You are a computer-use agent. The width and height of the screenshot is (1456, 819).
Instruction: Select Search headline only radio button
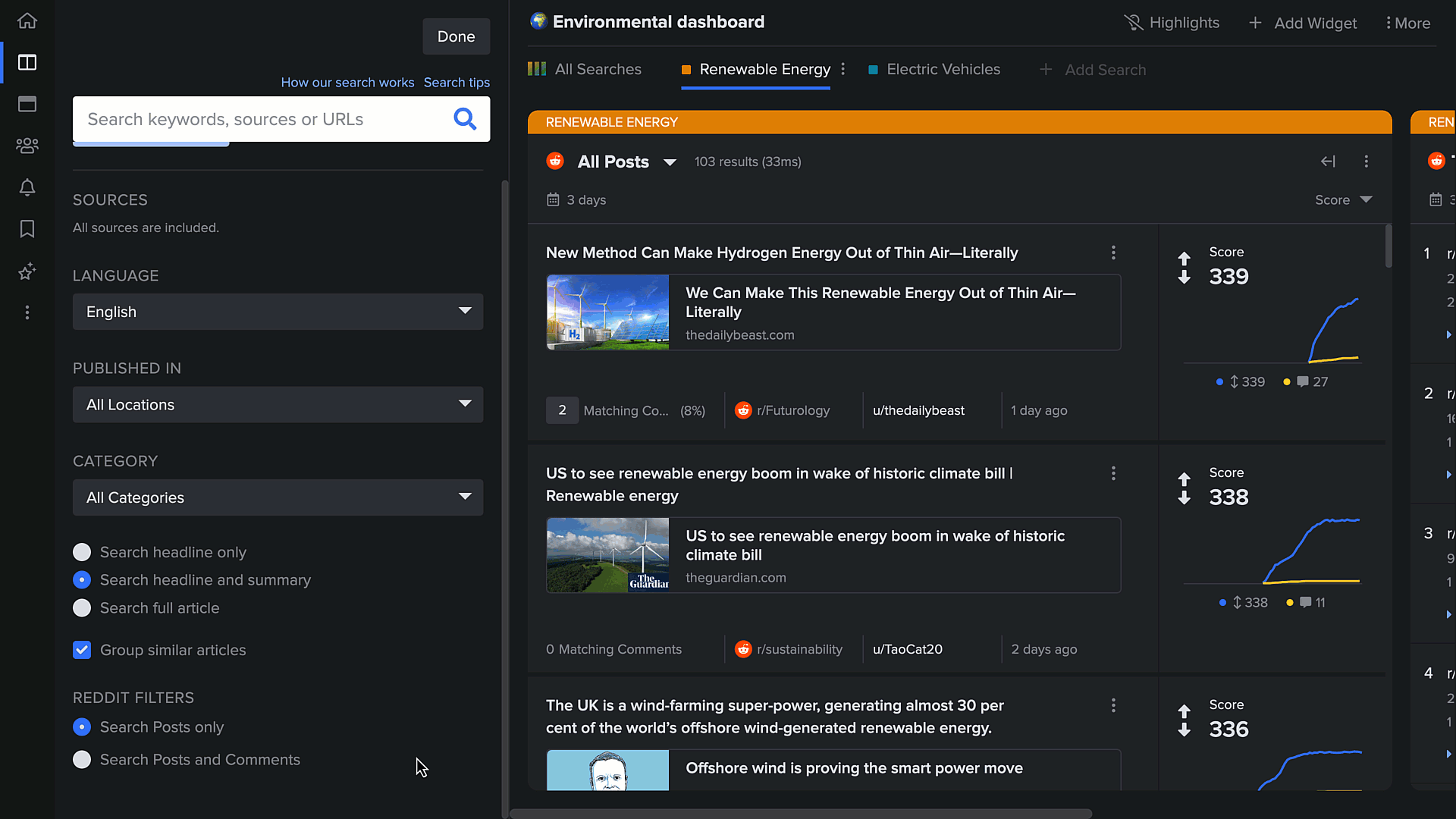pos(82,552)
